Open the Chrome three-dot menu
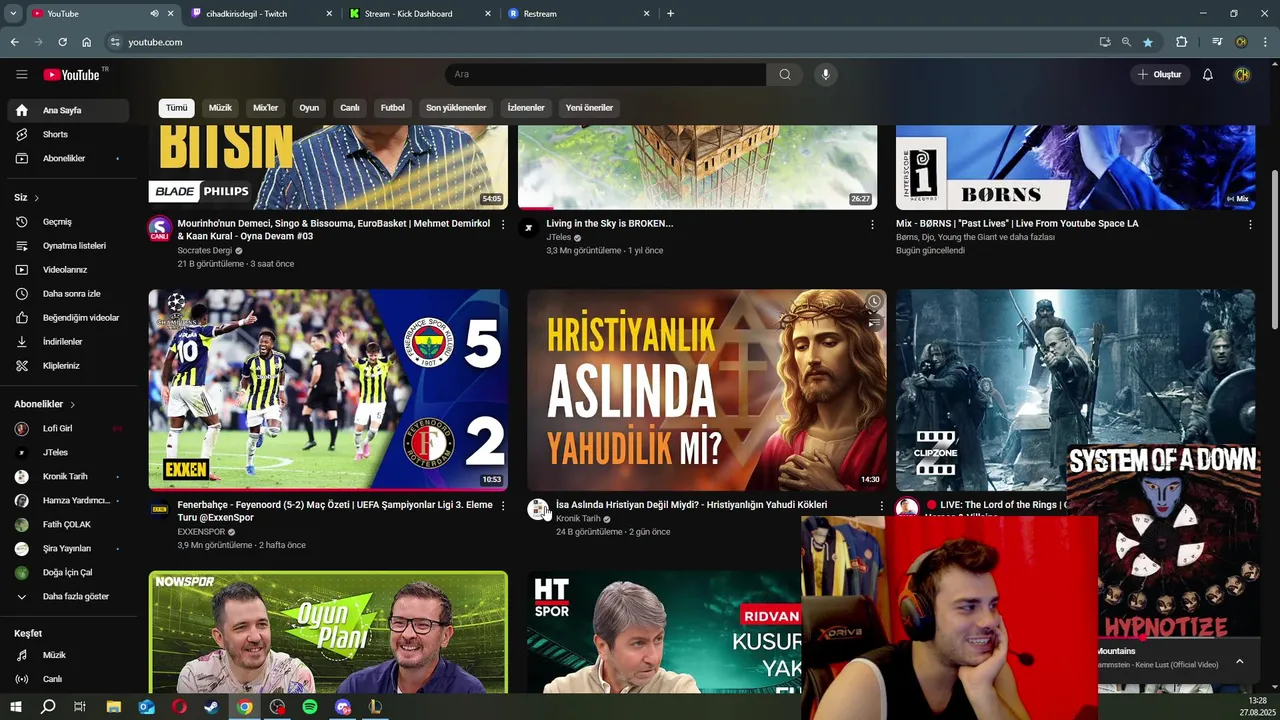The height and width of the screenshot is (720, 1280). [1265, 42]
